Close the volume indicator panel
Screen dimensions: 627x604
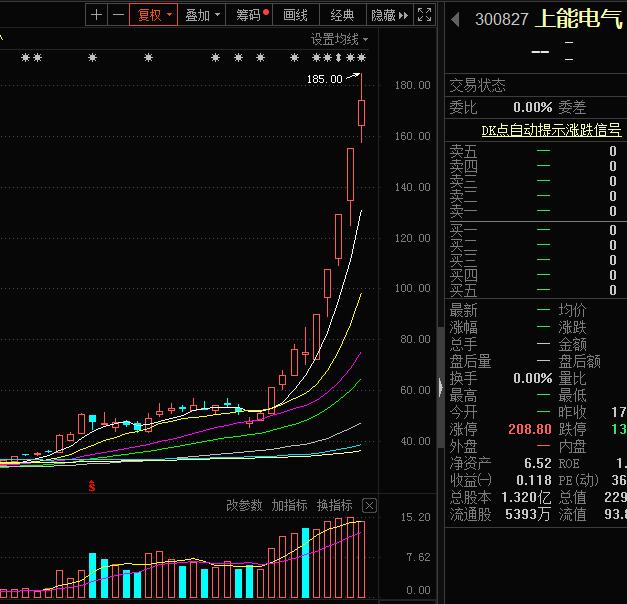[x=369, y=505]
